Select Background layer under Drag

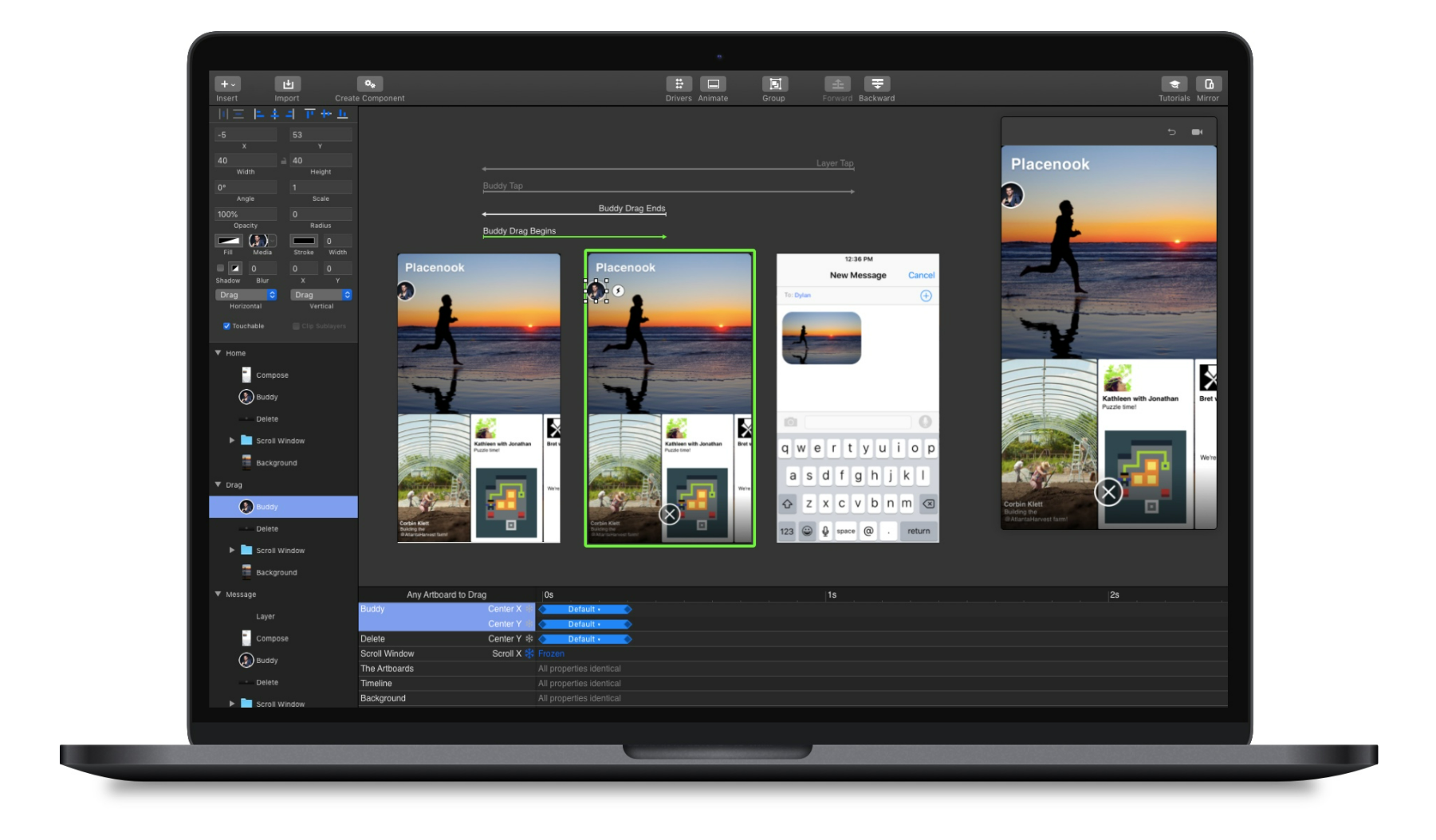[283, 572]
